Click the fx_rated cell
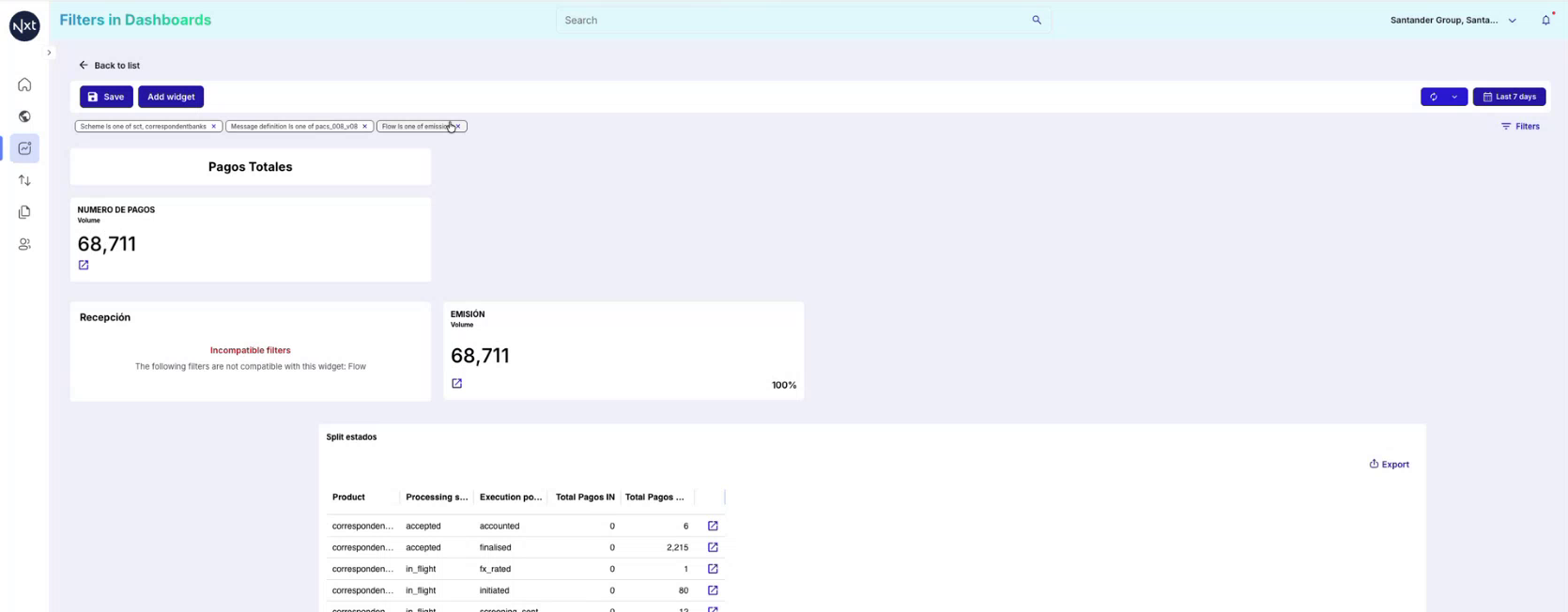 (x=496, y=569)
